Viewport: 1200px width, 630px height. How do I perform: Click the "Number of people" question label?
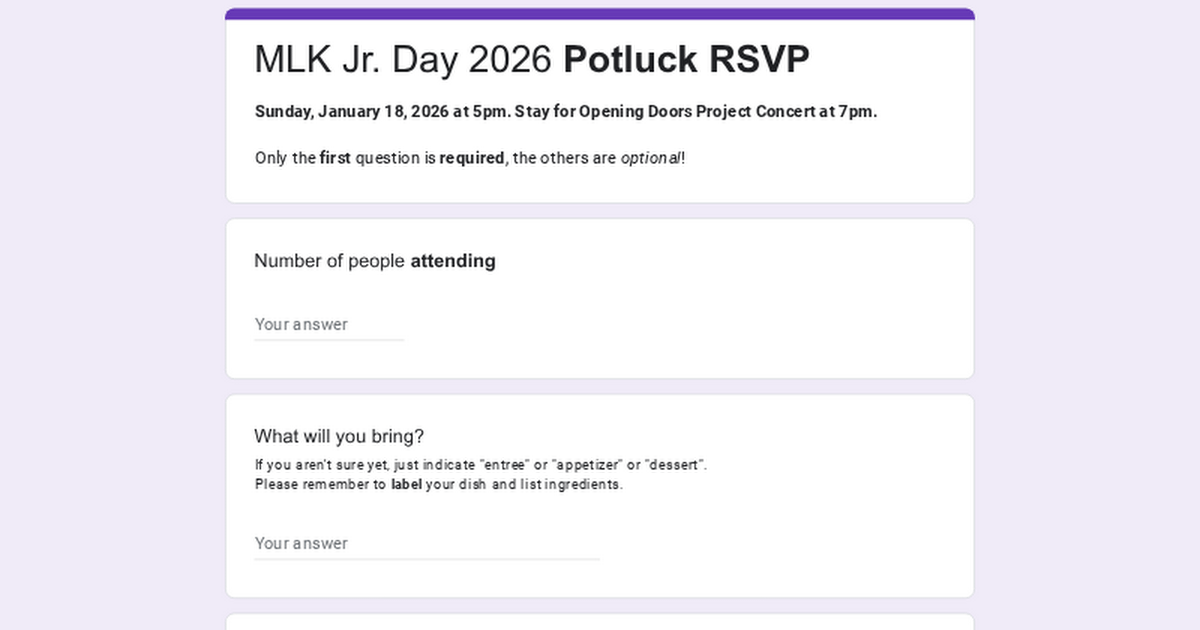tap(330, 261)
